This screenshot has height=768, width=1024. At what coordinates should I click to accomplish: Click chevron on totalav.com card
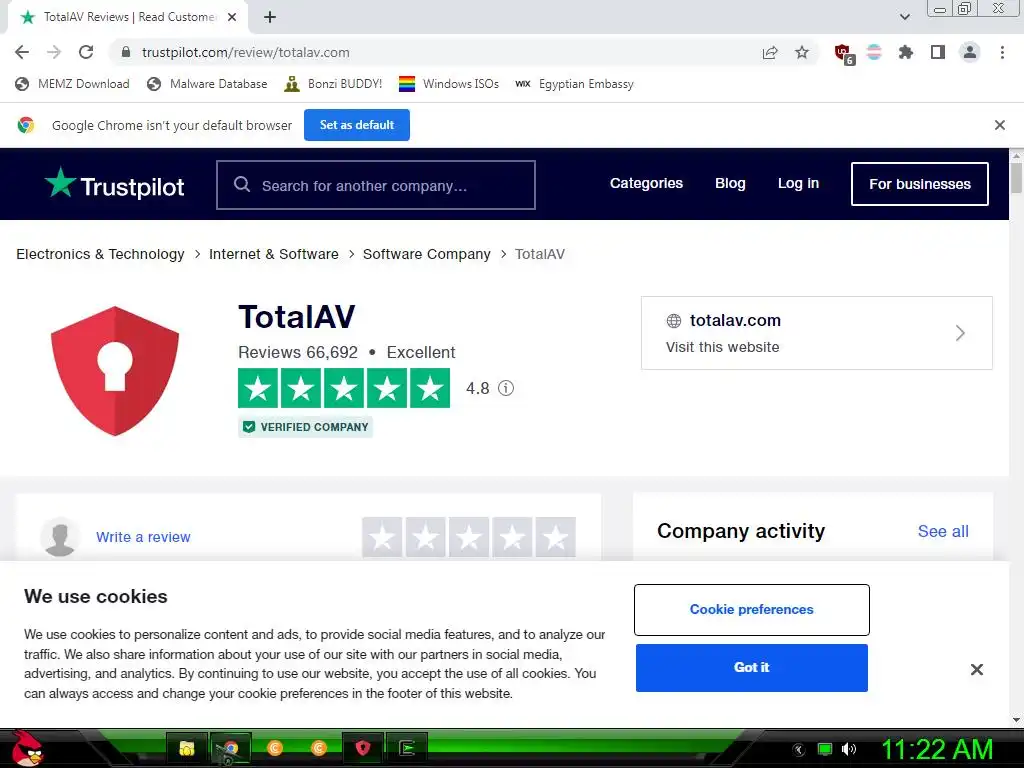960,333
